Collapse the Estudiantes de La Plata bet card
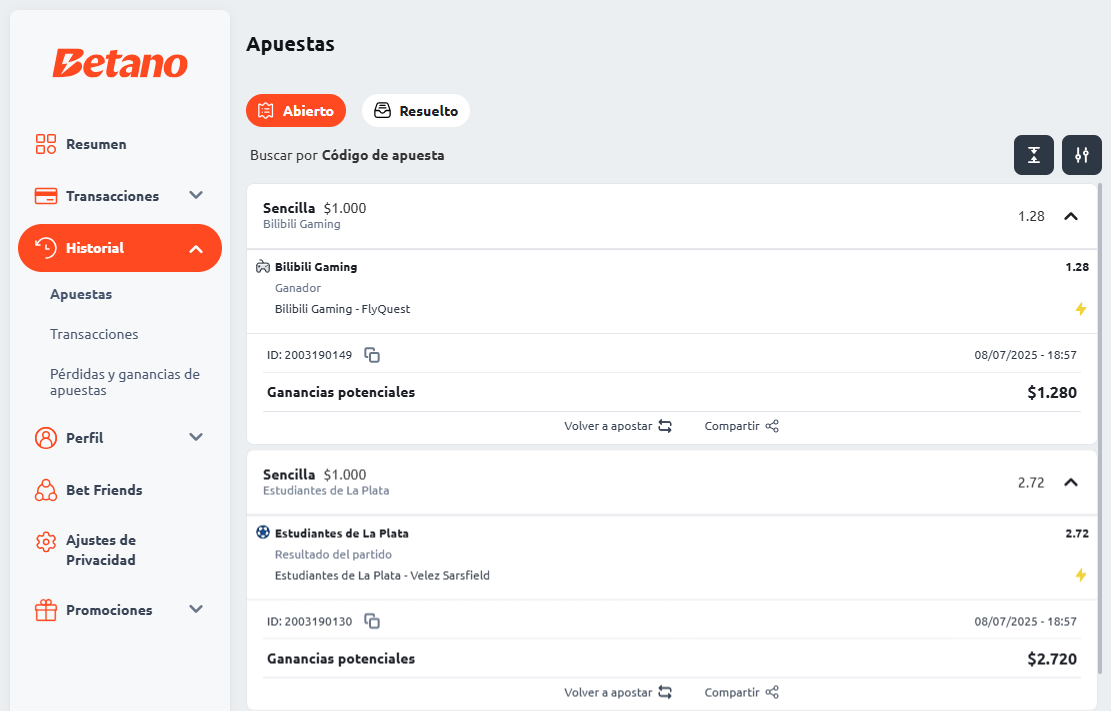 pos(1071,483)
